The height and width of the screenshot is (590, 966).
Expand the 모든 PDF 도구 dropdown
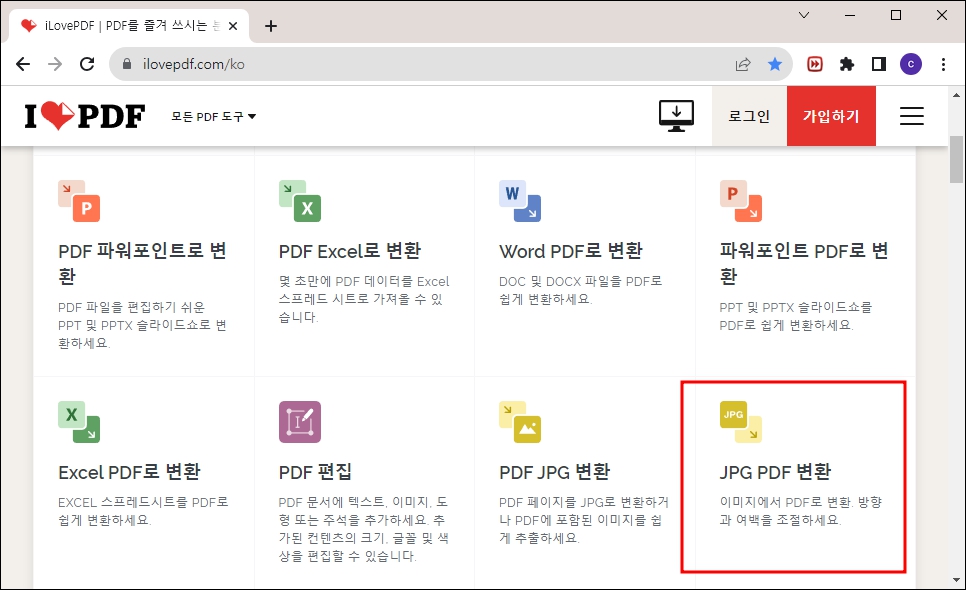tap(213, 116)
